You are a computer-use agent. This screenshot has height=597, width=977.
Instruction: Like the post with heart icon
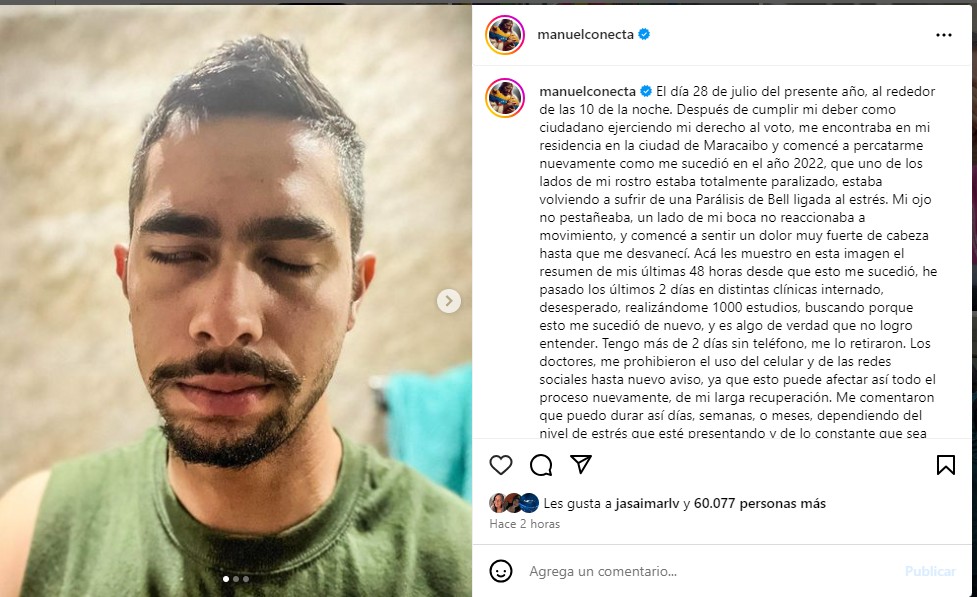[x=500, y=465]
